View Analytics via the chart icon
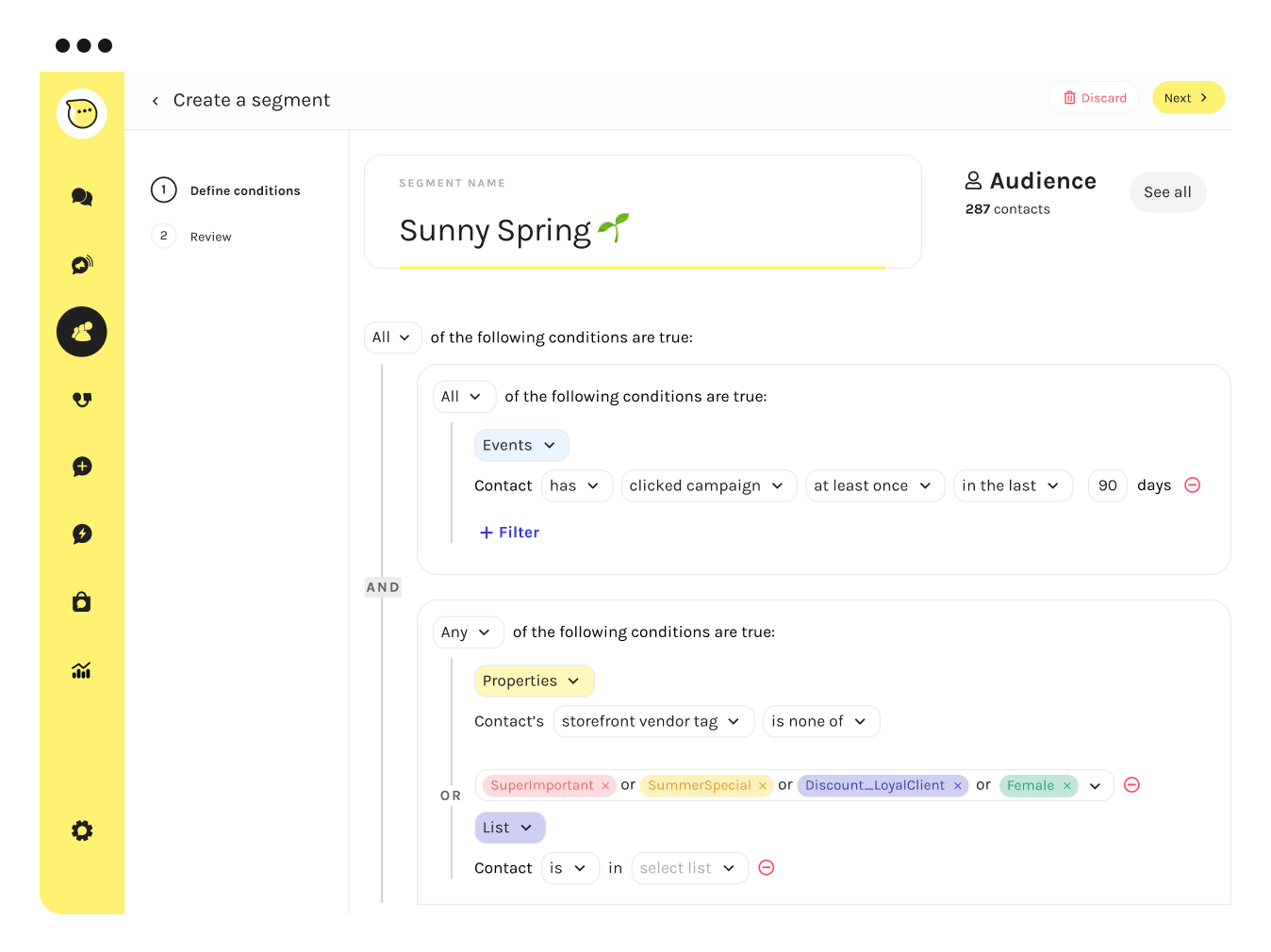 click(x=82, y=669)
